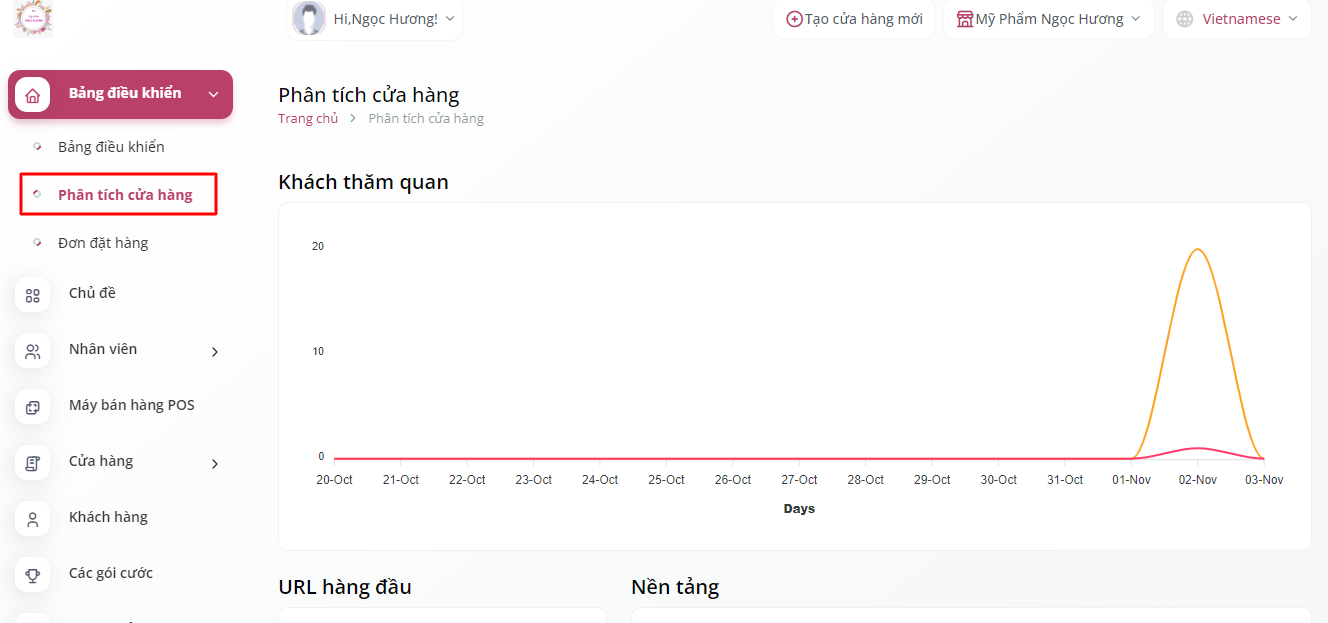This screenshot has height=623, width=1328.
Task: Click the user avatar picture
Action: pyautogui.click(x=309, y=19)
